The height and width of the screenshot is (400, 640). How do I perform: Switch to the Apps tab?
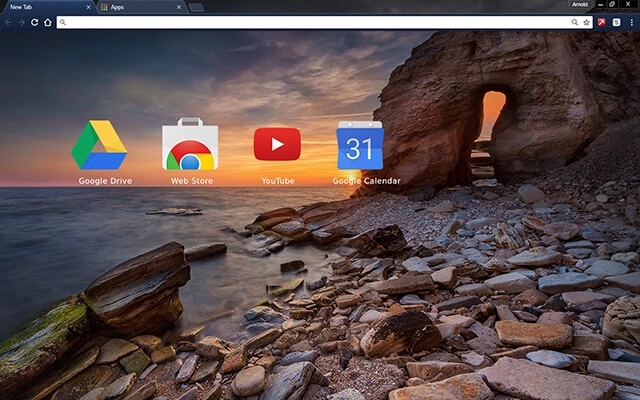point(143,7)
